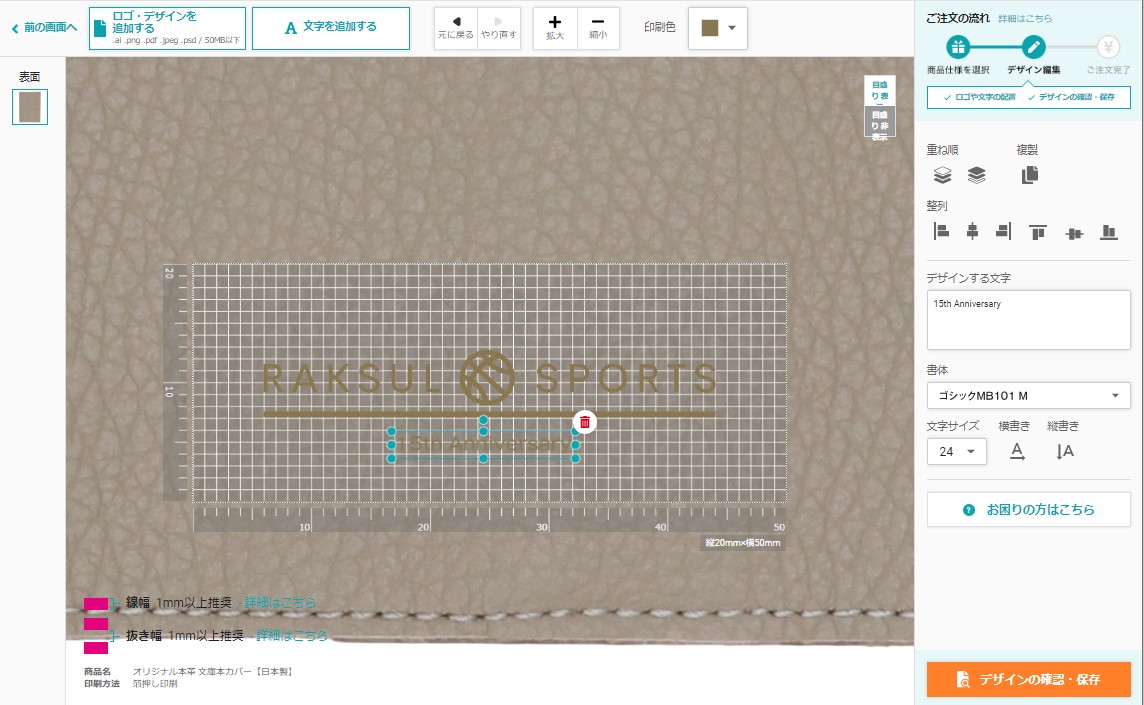Undo with the 元に戻る button
Screen dimensions: 1144x705
[456, 28]
